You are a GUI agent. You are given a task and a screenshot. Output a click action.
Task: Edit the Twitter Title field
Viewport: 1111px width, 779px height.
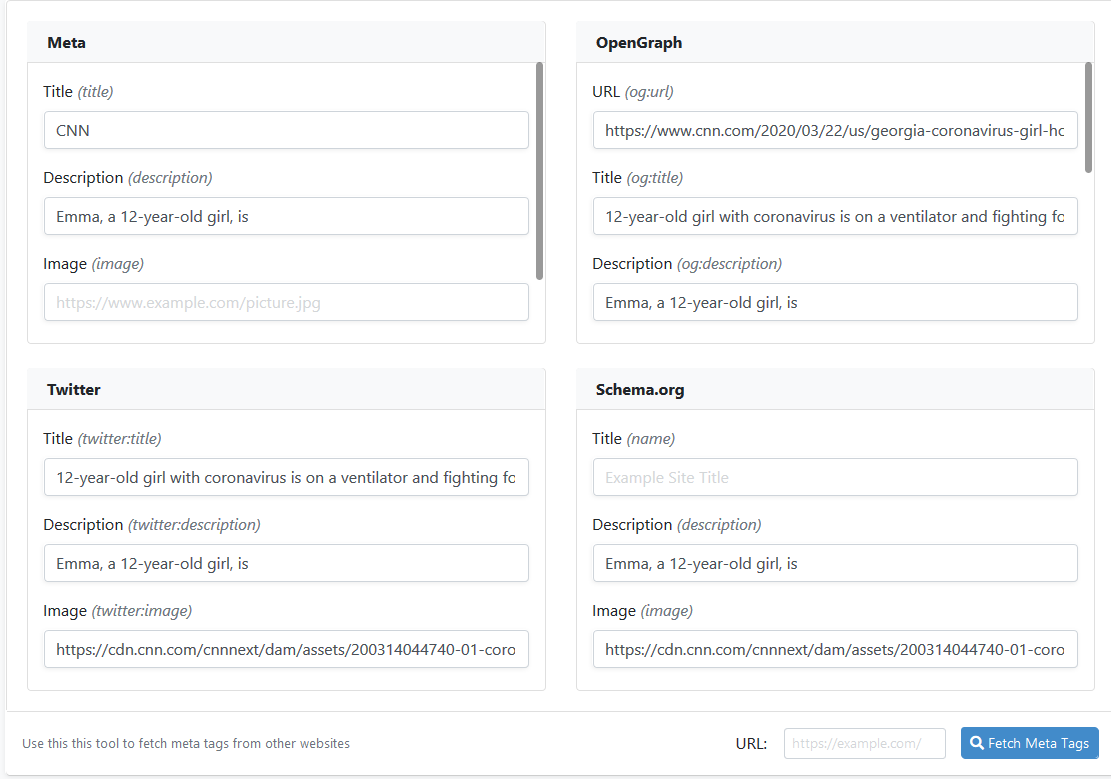tap(286, 477)
